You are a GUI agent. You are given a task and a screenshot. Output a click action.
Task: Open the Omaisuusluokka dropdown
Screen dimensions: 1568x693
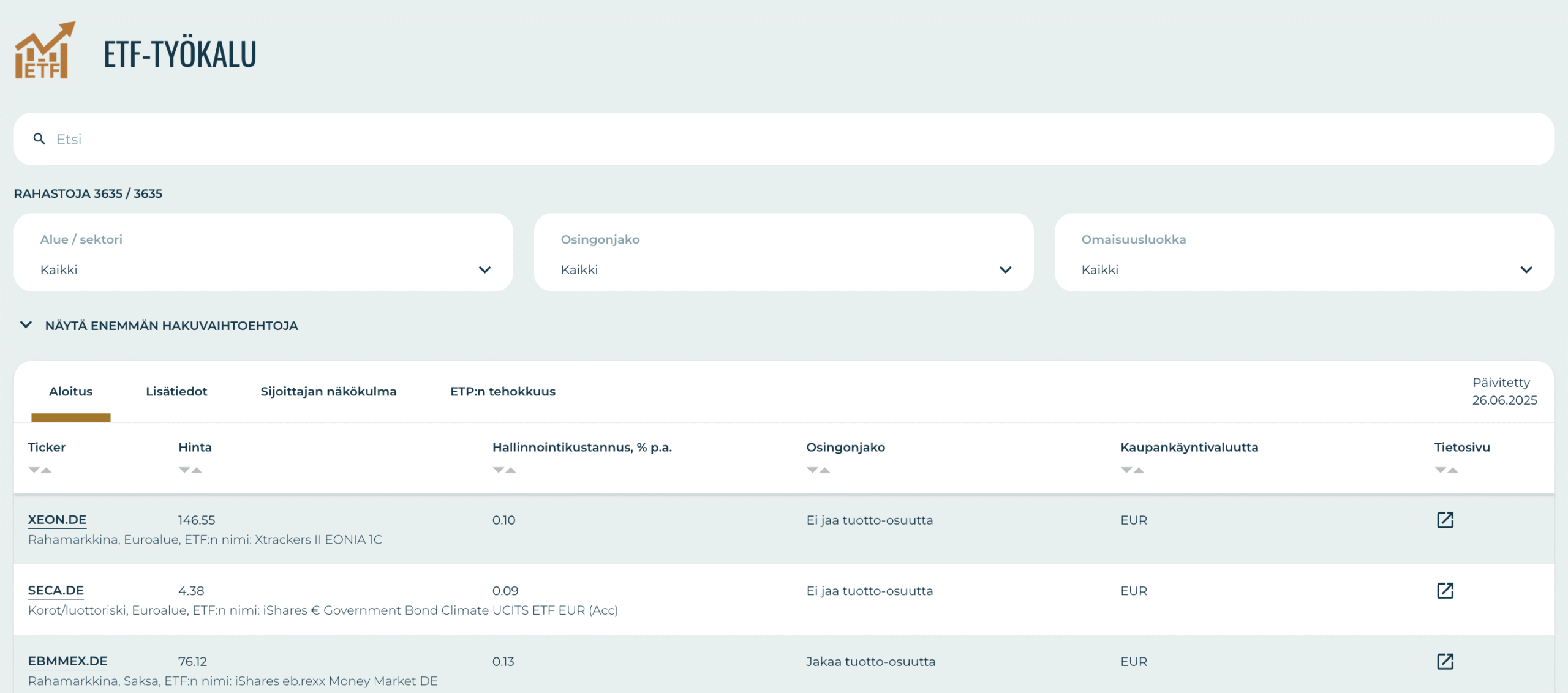pos(1304,252)
